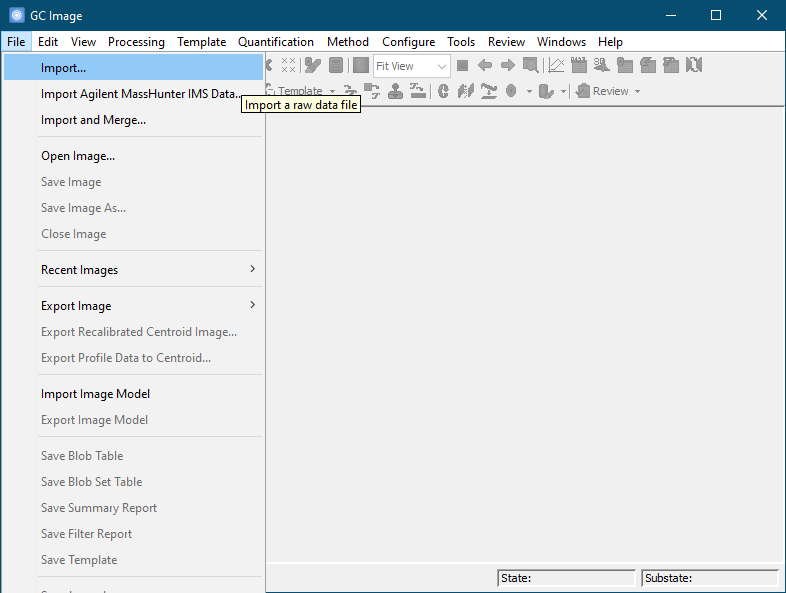The image size is (786, 593).
Task: Click the rubber stamp icon in the second toolbar
Action: 395,91
